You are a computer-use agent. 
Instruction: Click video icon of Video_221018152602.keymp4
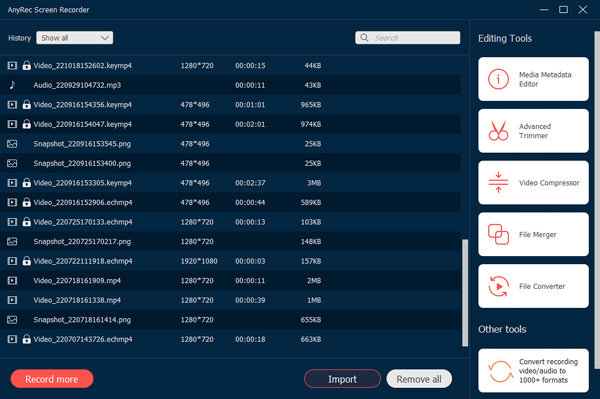(x=12, y=65)
